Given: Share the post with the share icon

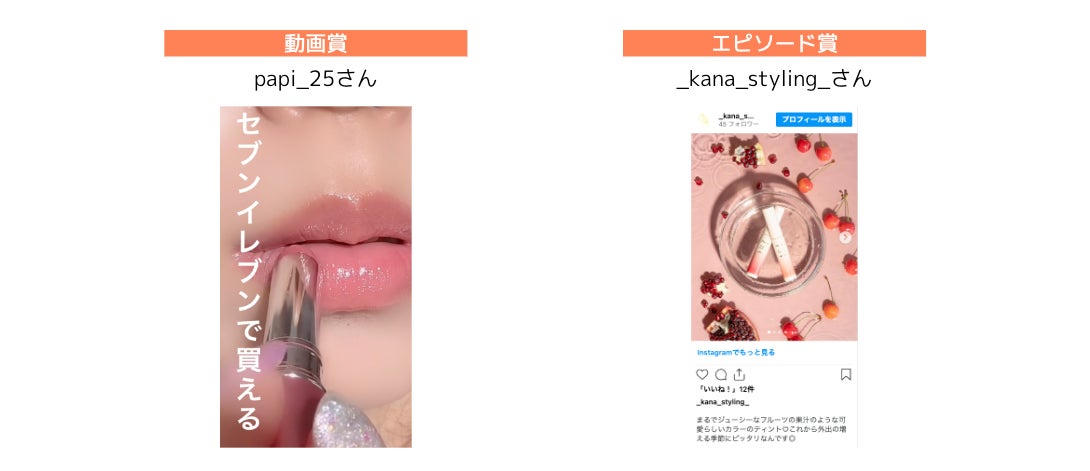Looking at the screenshot, I should [739, 374].
